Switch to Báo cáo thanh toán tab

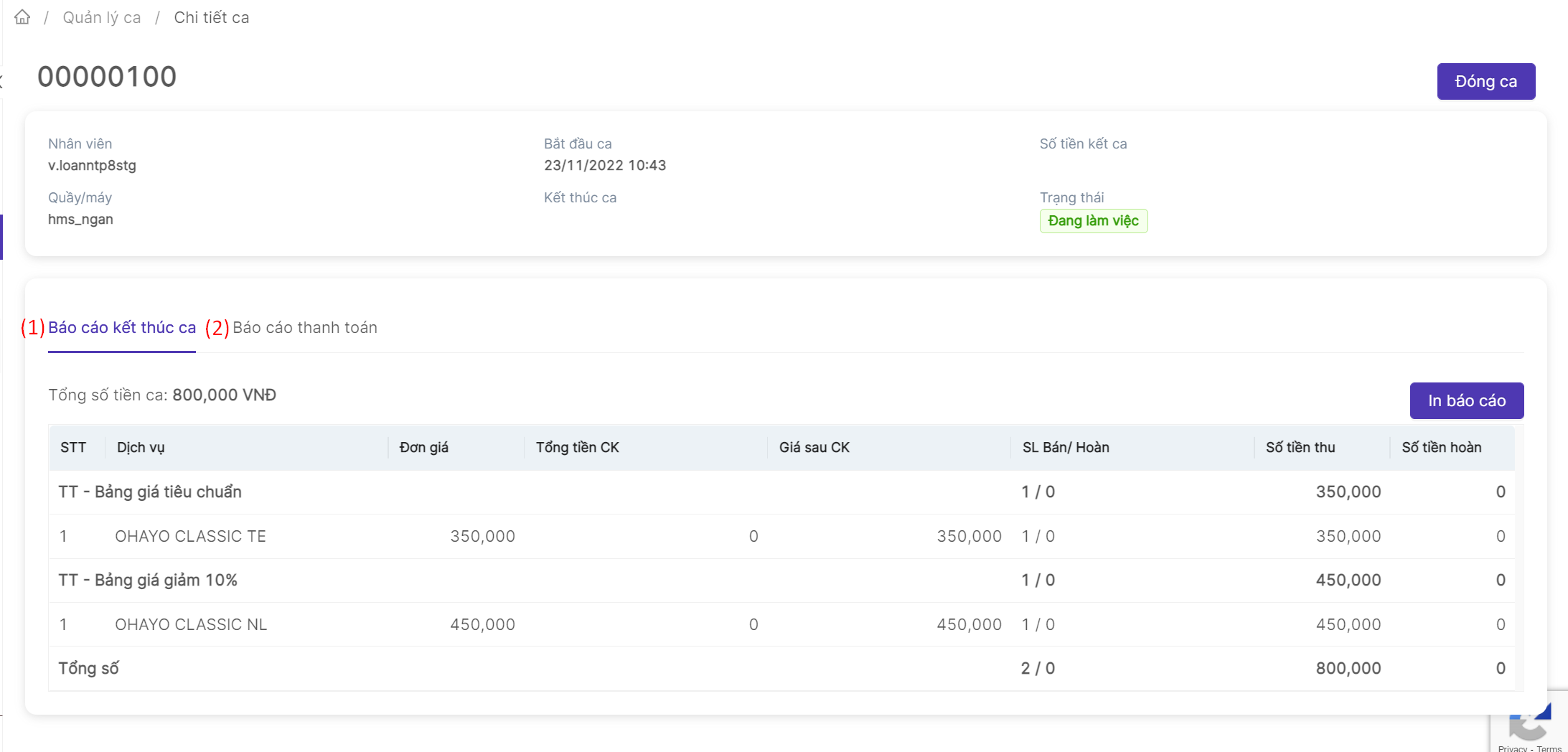(304, 328)
